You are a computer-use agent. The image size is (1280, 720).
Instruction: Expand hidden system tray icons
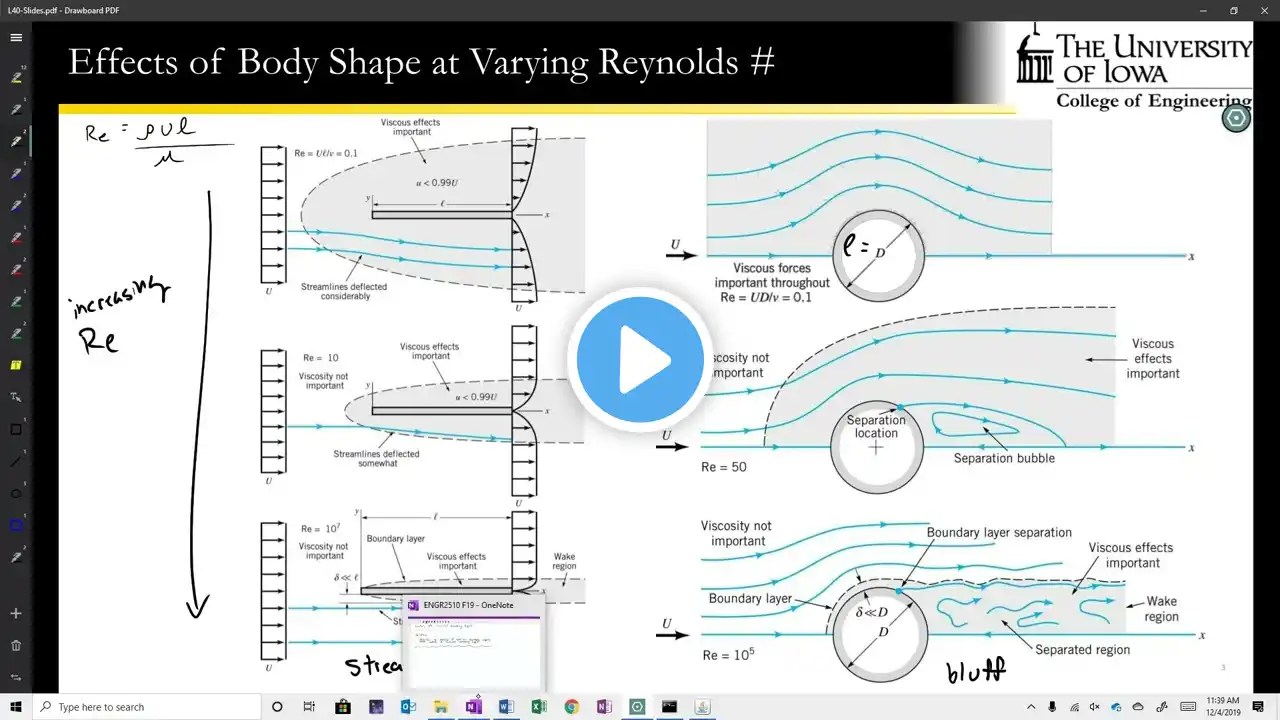click(x=1031, y=707)
